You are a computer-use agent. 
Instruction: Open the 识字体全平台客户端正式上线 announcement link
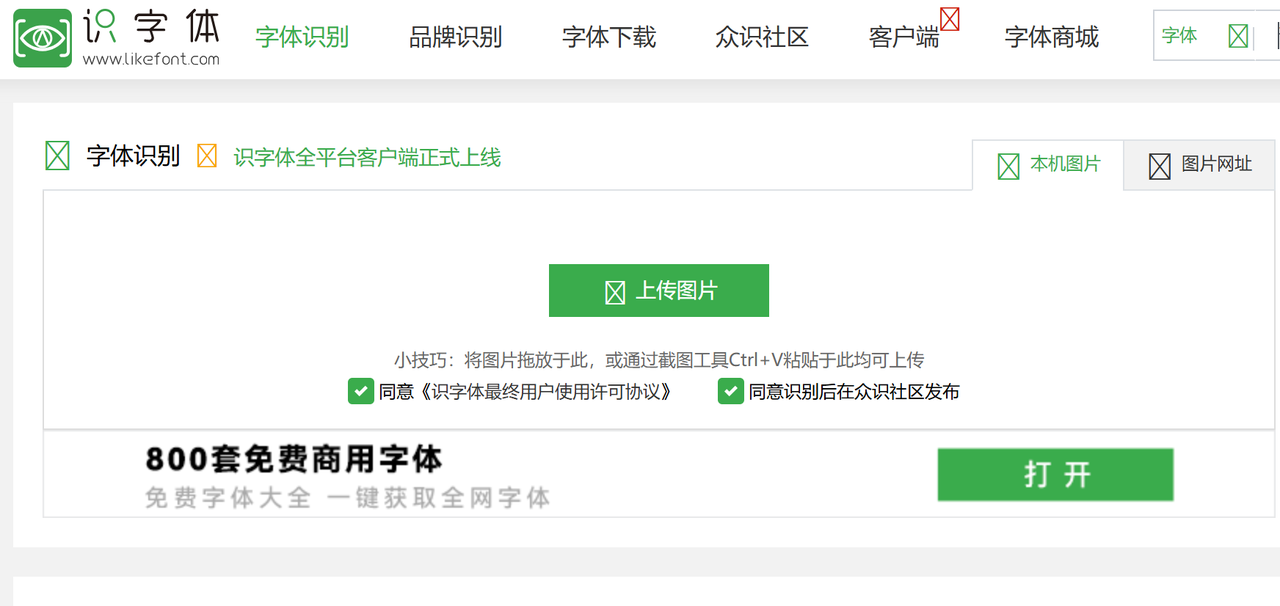(367, 157)
